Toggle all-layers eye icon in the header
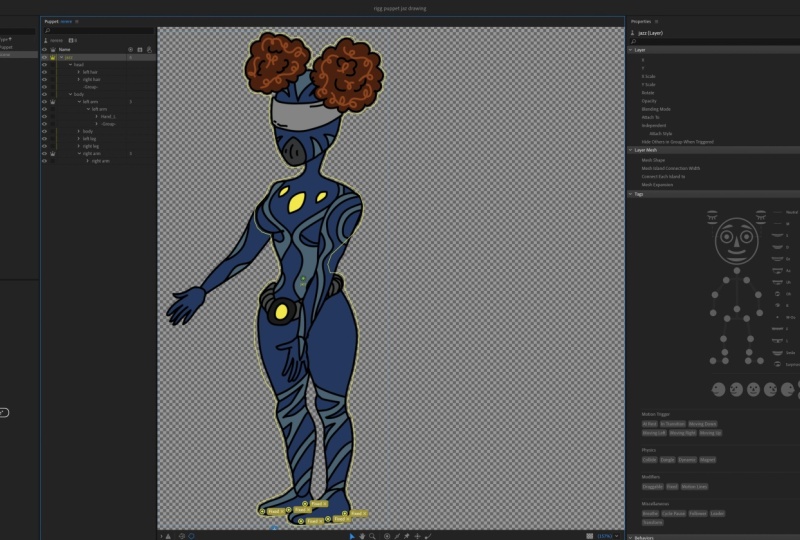The width and height of the screenshot is (800, 540). coord(44,50)
